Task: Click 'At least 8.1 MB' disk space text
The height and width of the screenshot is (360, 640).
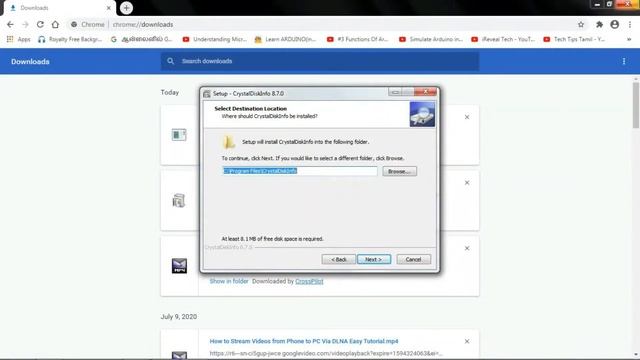Action: [272, 239]
